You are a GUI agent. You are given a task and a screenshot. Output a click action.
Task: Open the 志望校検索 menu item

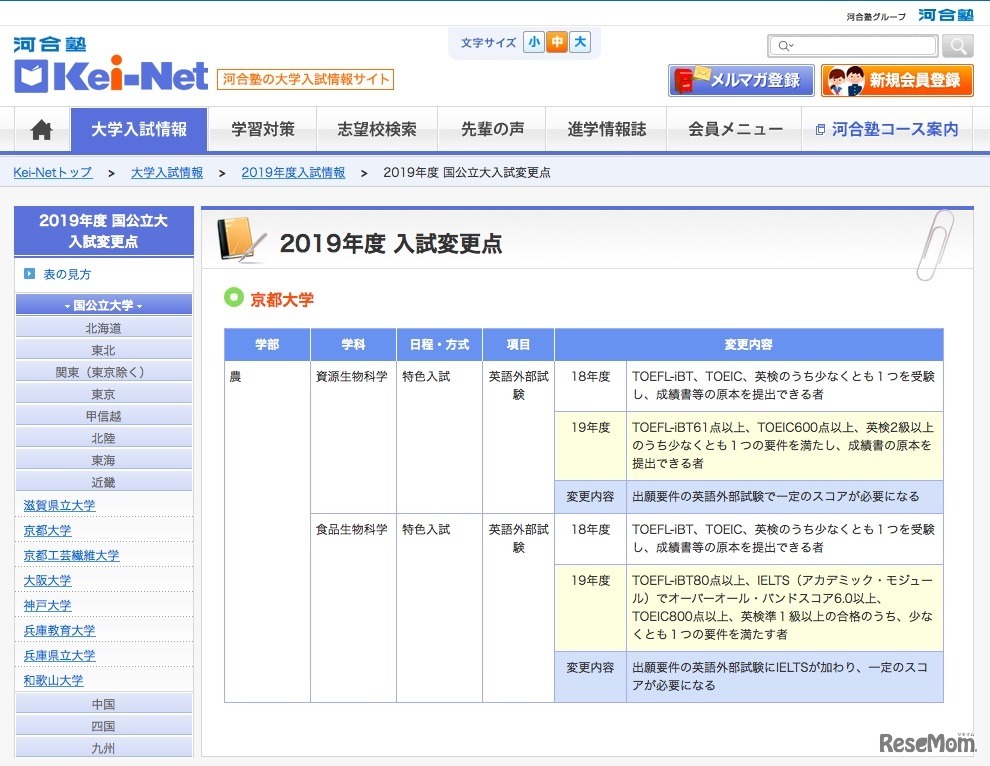pos(376,128)
